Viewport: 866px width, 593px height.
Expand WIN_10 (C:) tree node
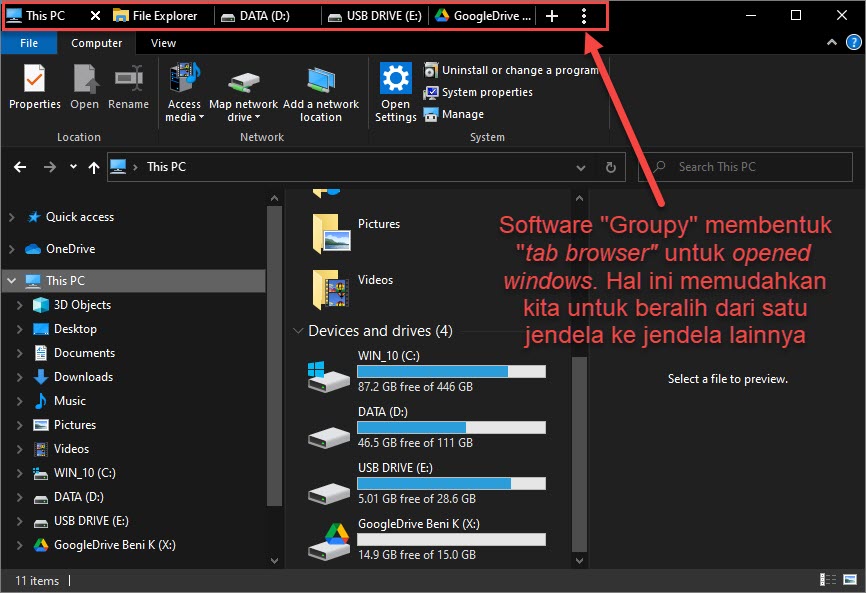pyautogui.click(x=20, y=473)
